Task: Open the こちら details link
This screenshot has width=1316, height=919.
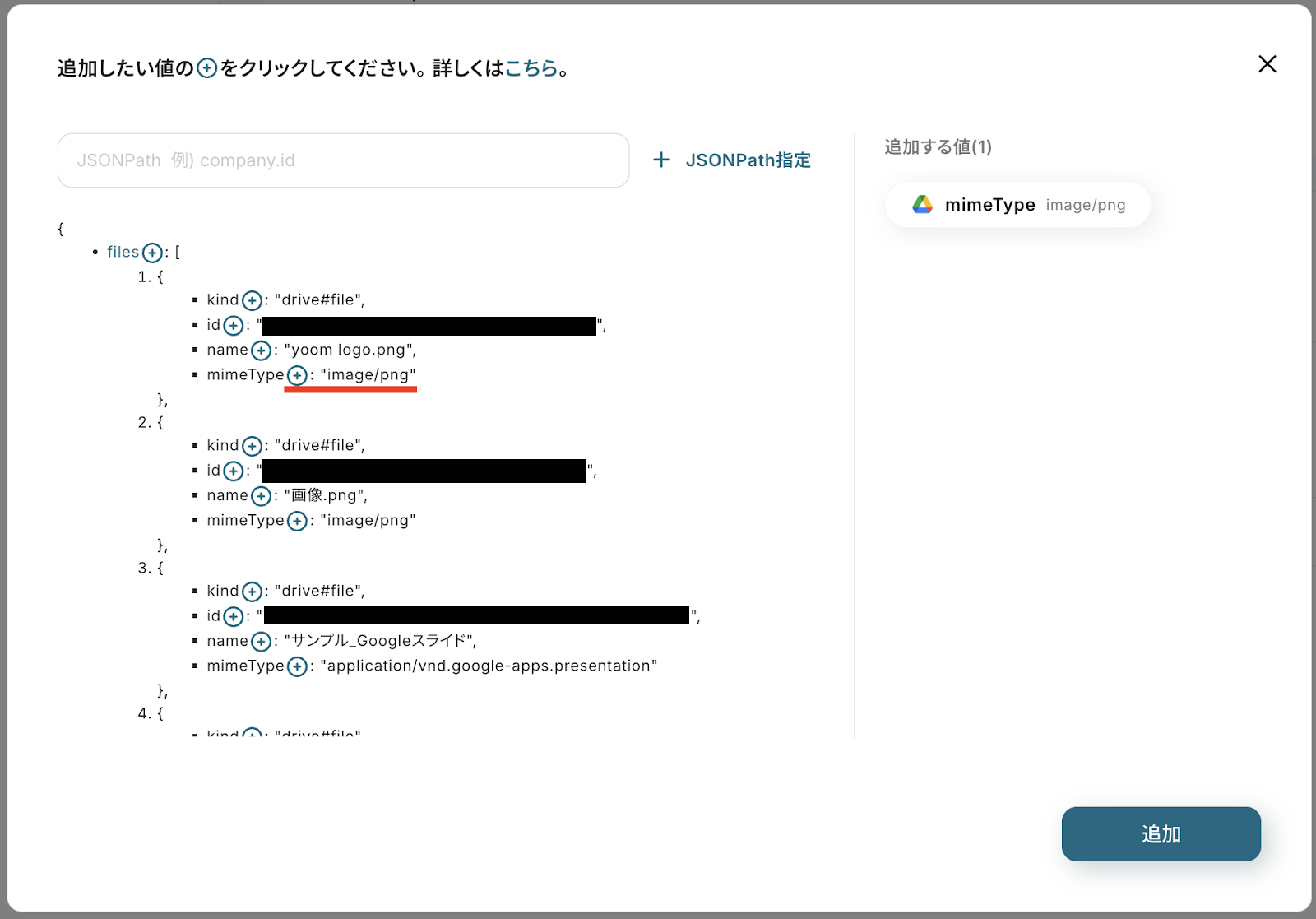Action: coord(531,68)
